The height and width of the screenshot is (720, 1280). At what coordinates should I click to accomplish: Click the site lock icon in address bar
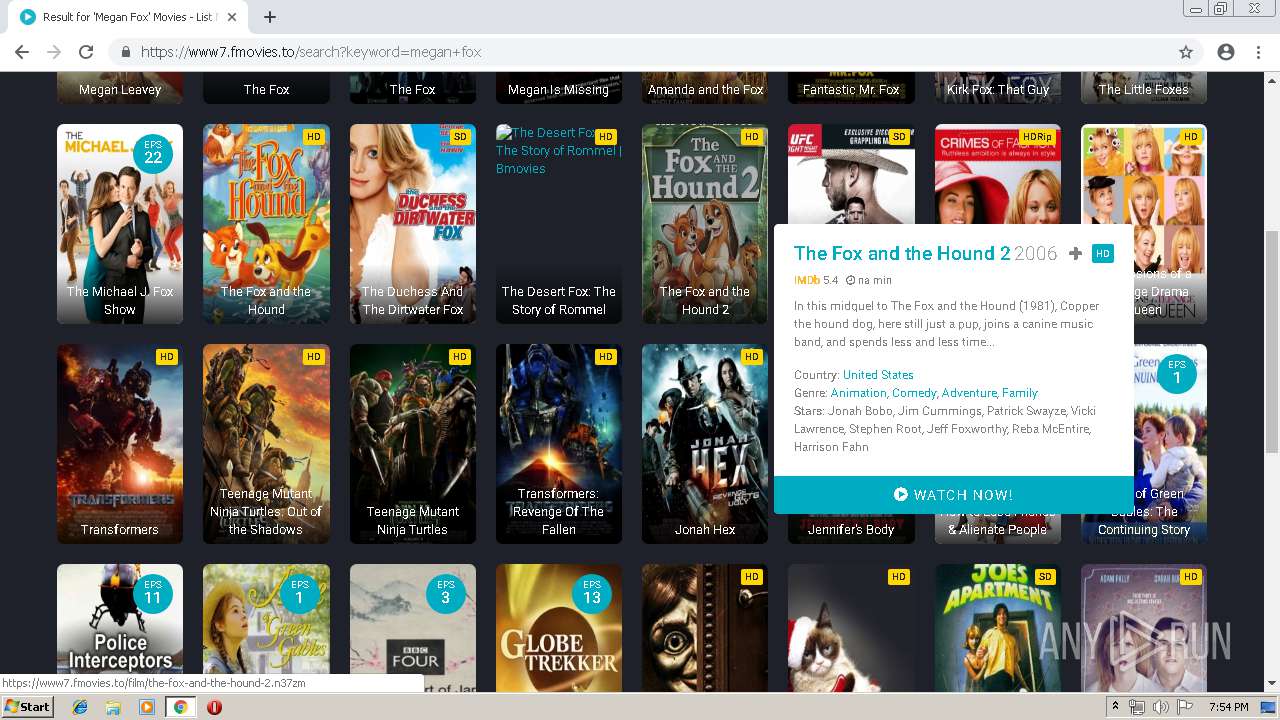tap(125, 52)
